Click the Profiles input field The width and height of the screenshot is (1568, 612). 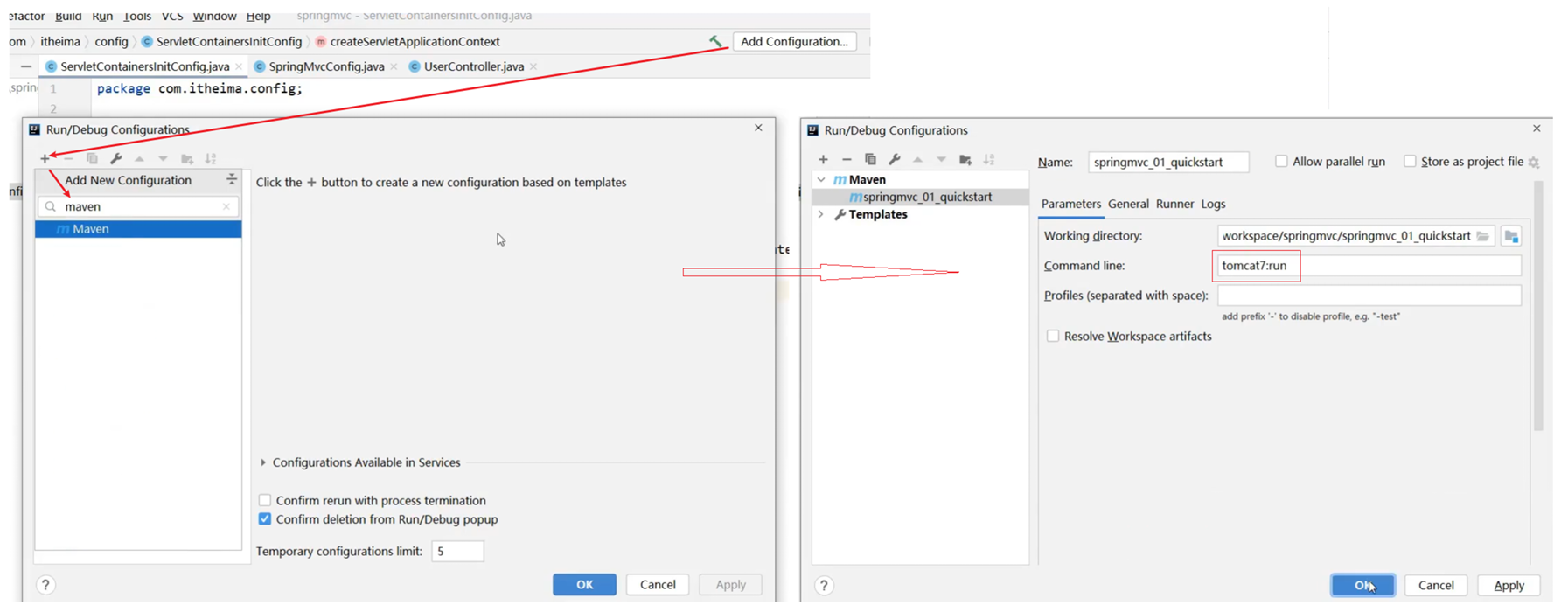tap(1369, 296)
